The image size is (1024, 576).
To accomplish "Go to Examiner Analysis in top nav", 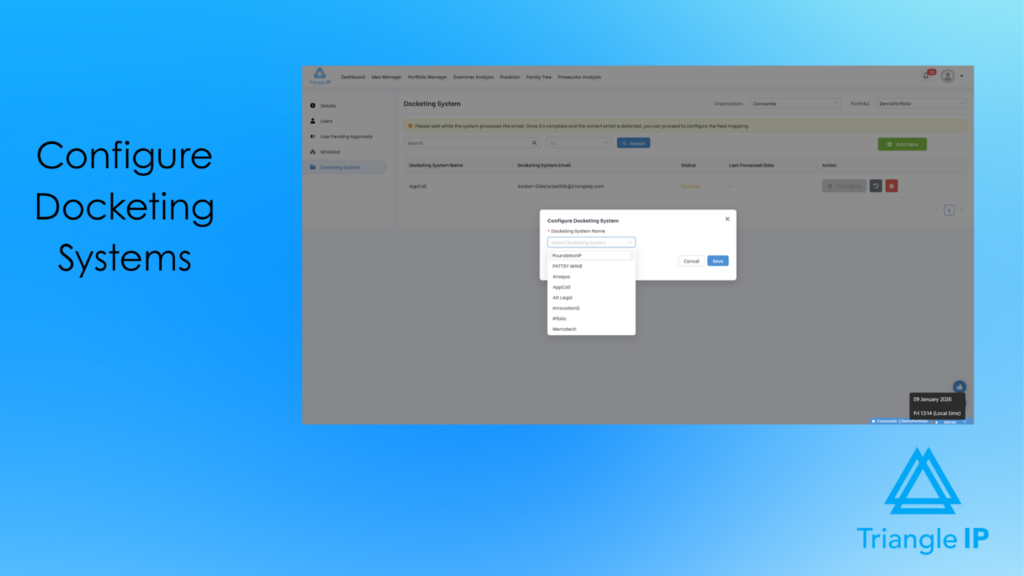I will (x=474, y=77).
